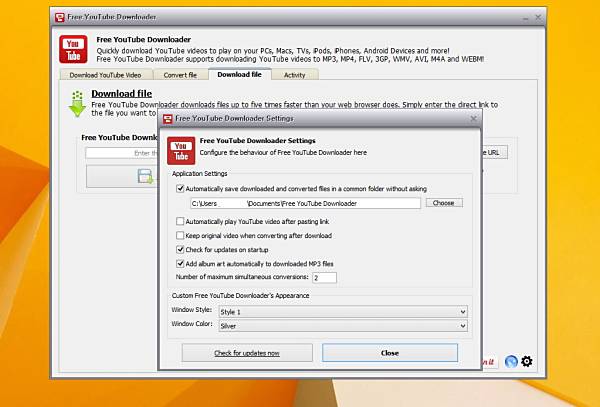Enable keep original video when converting

180,236
